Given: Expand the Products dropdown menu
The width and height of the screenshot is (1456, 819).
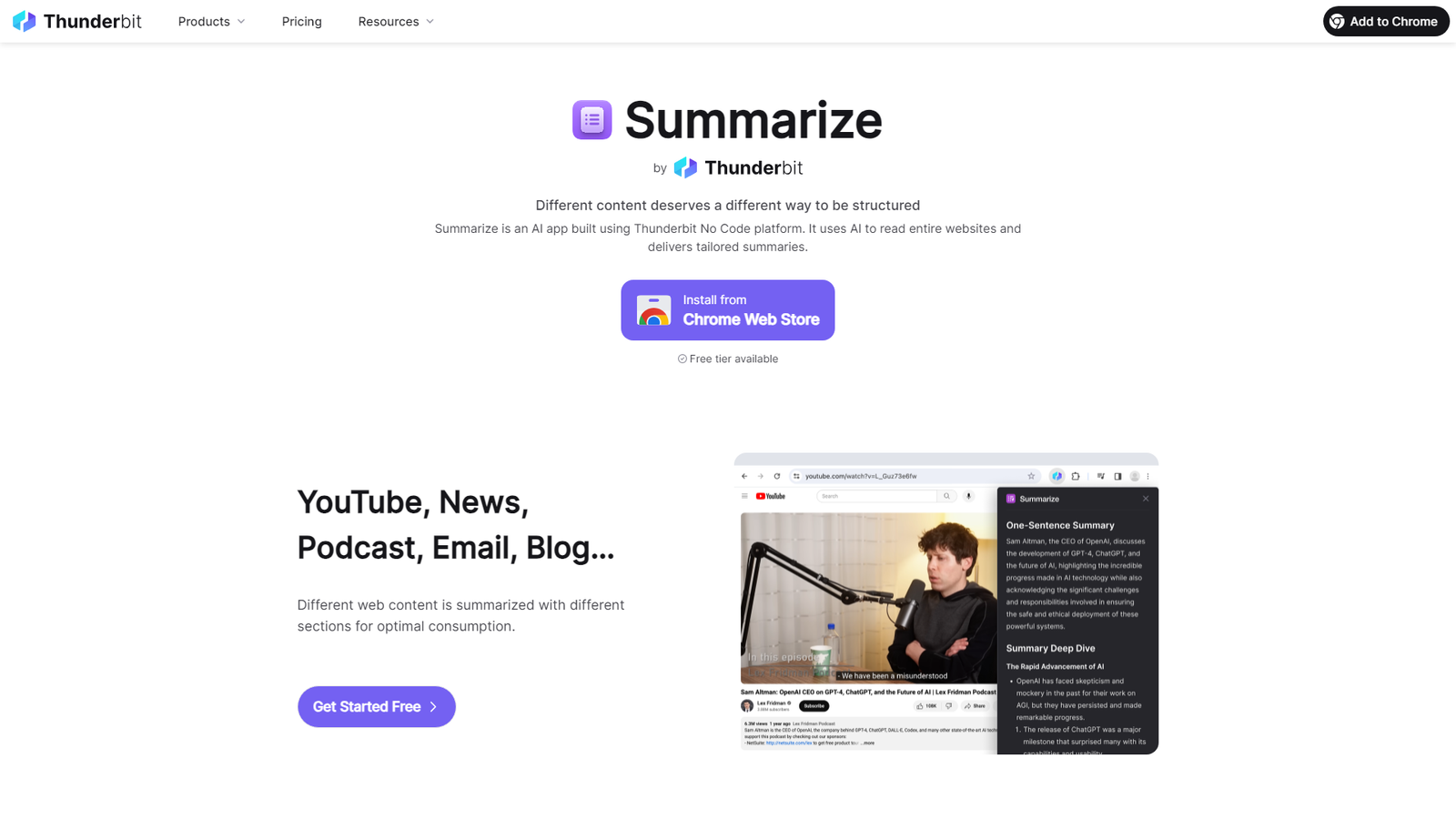Looking at the screenshot, I should pos(211,21).
